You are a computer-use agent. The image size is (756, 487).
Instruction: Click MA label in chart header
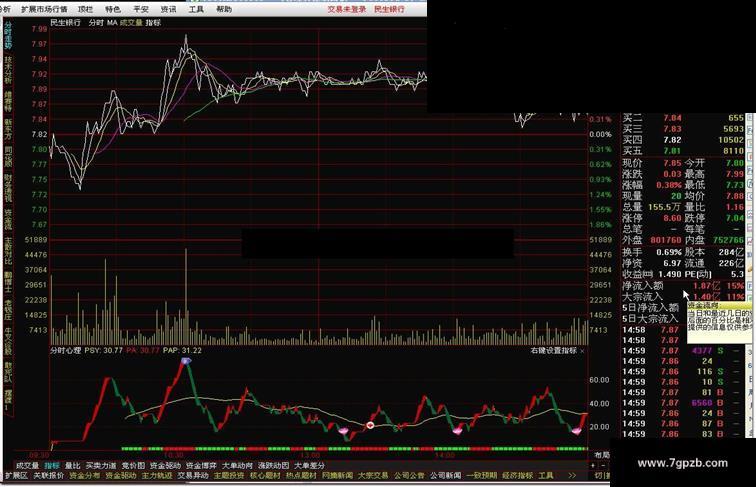point(112,23)
